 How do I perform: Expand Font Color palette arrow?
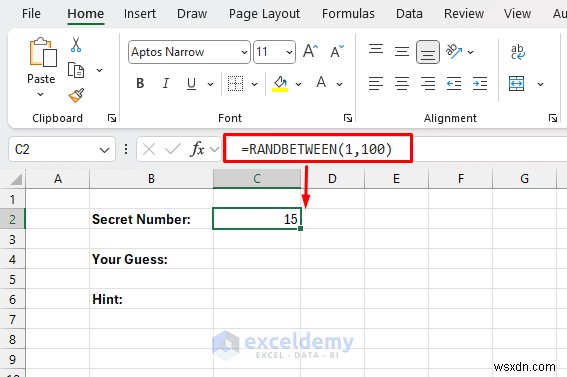pos(339,84)
